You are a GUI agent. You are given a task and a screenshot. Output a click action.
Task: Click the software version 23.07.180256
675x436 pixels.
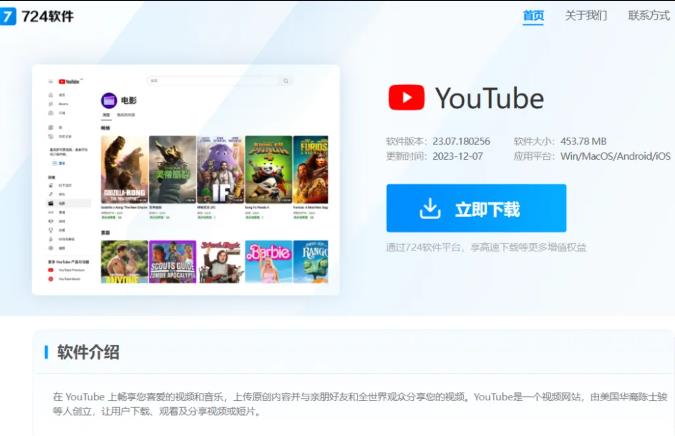(461, 141)
